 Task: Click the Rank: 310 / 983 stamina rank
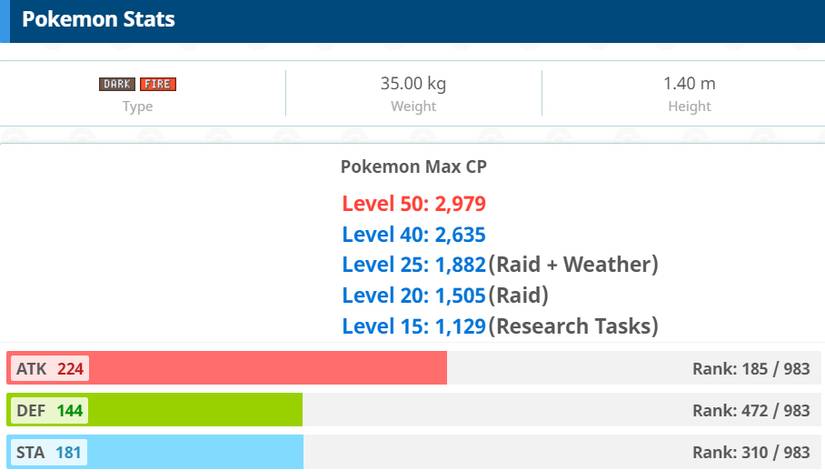click(751, 453)
